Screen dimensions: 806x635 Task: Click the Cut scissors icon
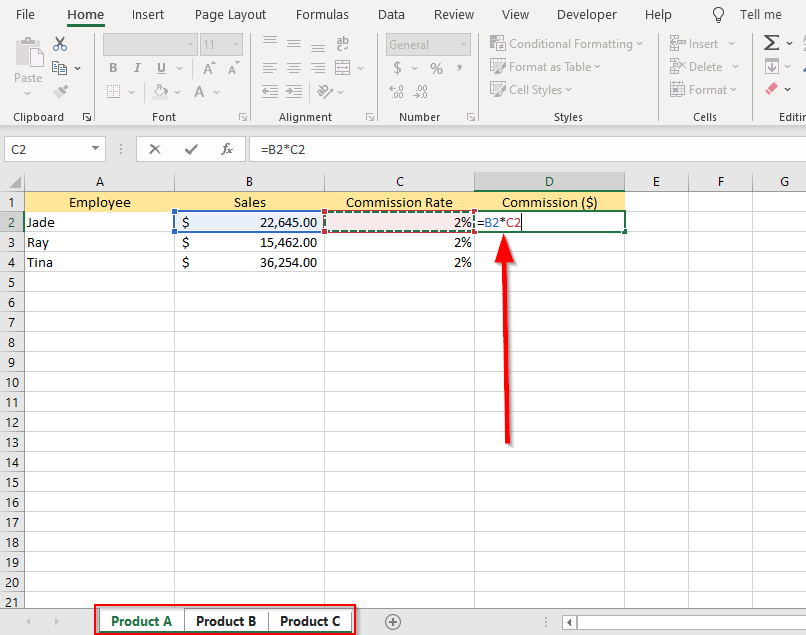click(60, 44)
